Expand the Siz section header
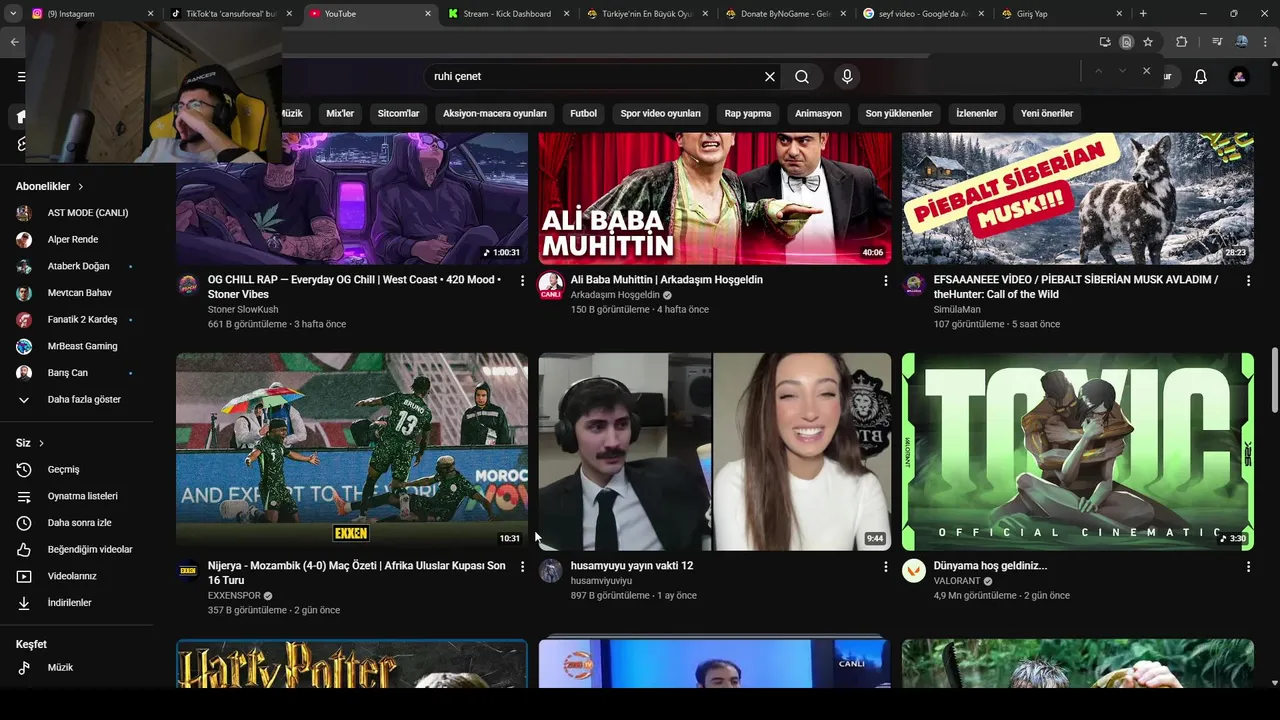This screenshot has height=720, width=1280. click(30, 443)
